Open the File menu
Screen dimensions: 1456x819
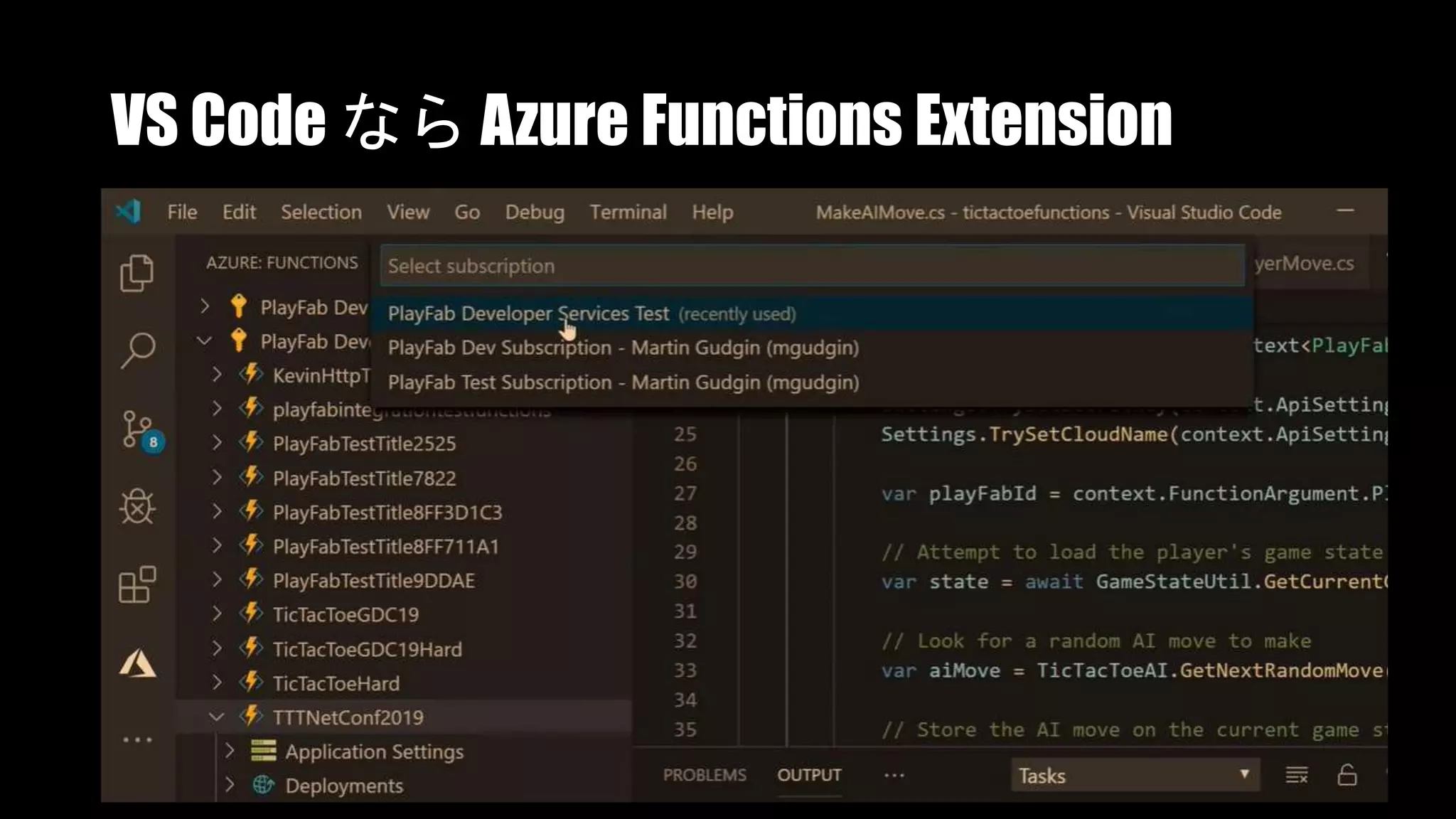pyautogui.click(x=182, y=212)
